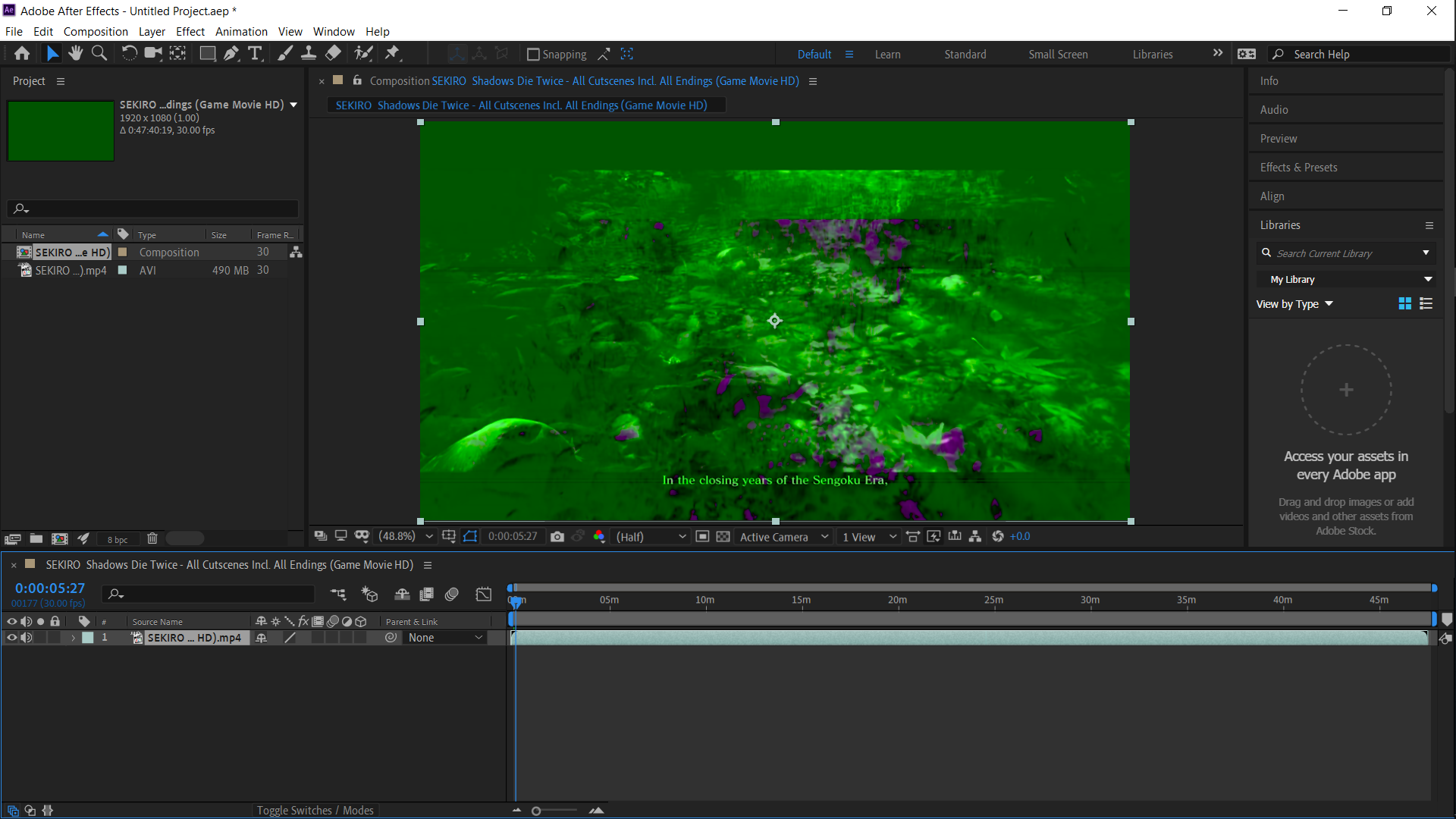The height and width of the screenshot is (819, 1456).
Task: Click Toggle Switches / Modes button
Action: coord(315,810)
